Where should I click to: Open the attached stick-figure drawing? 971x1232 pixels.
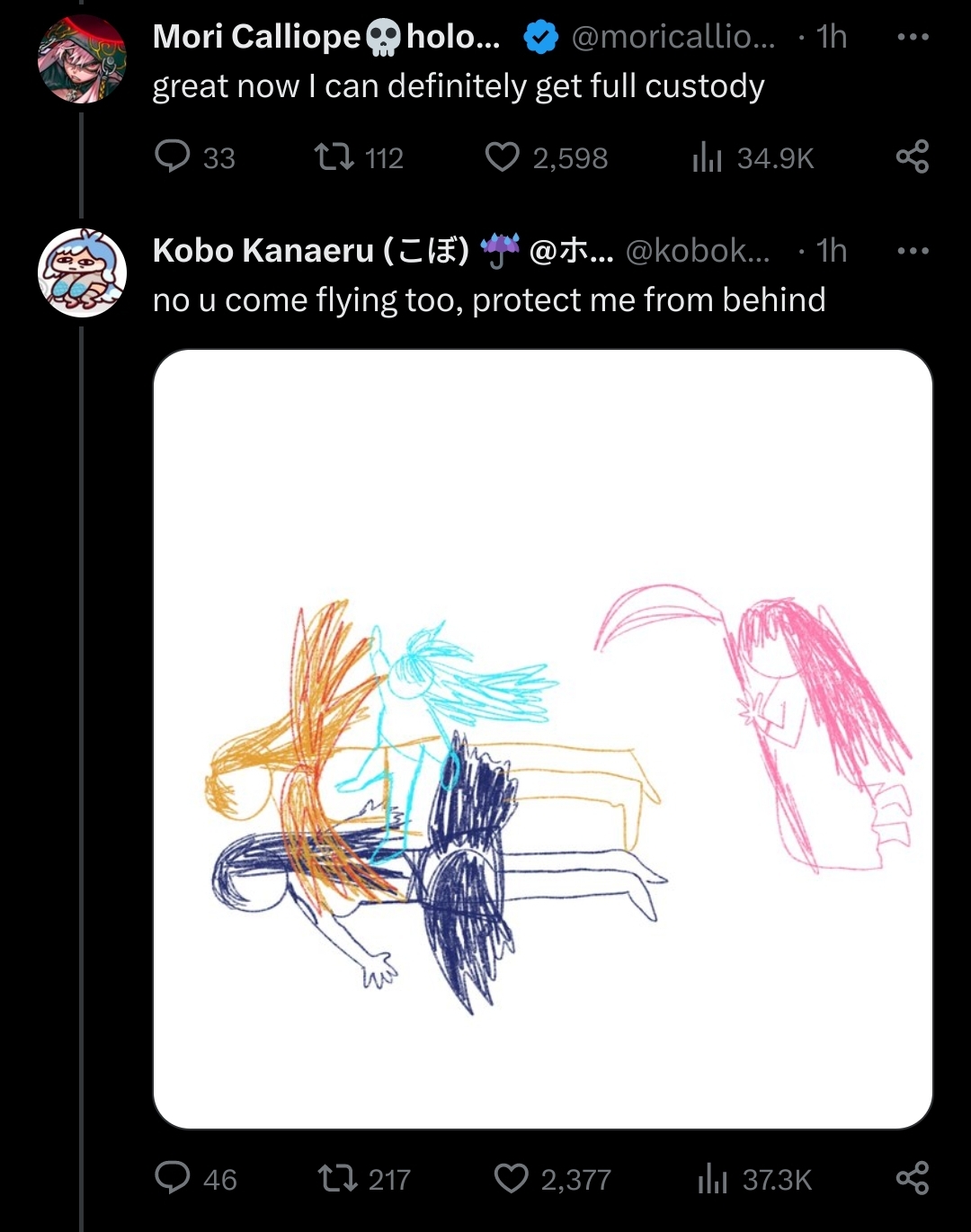(x=543, y=739)
